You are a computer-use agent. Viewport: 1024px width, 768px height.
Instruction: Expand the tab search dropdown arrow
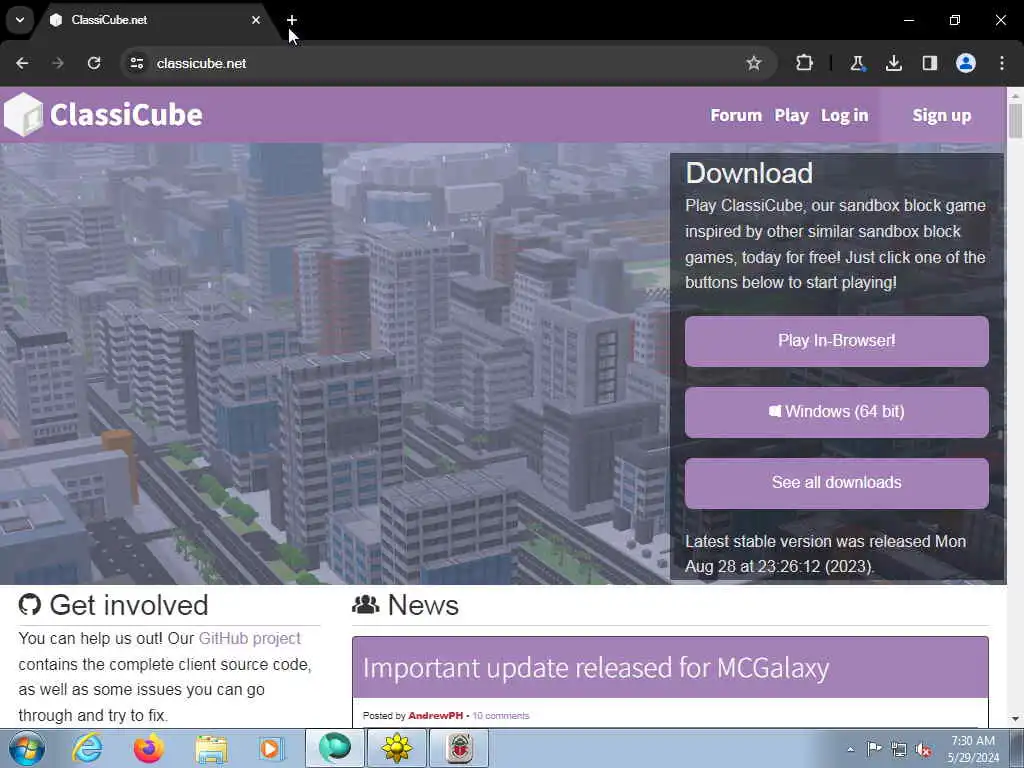20,20
